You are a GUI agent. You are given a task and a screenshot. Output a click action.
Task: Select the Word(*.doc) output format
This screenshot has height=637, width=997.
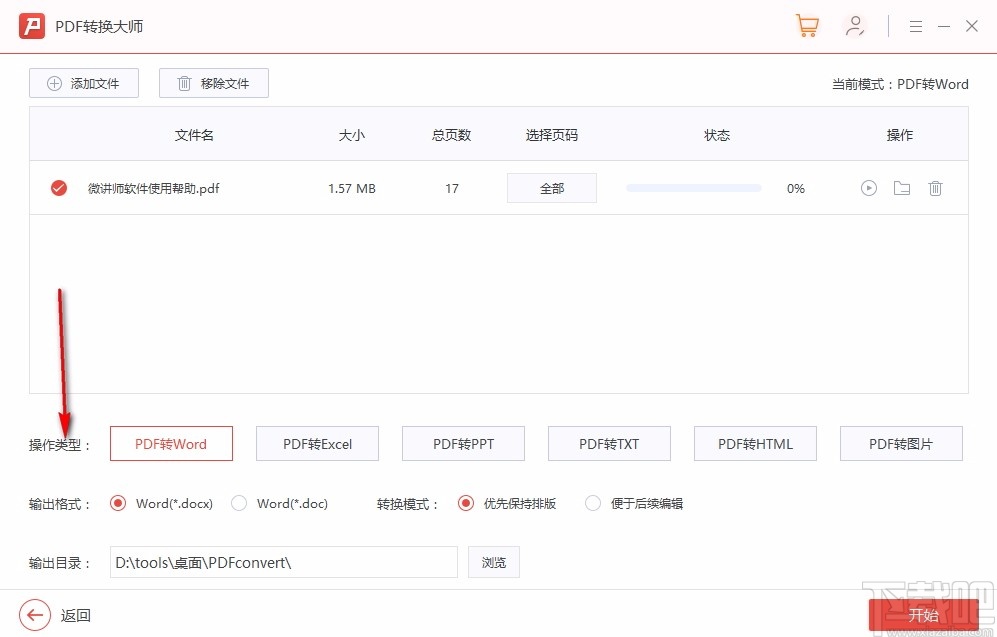pyautogui.click(x=239, y=503)
